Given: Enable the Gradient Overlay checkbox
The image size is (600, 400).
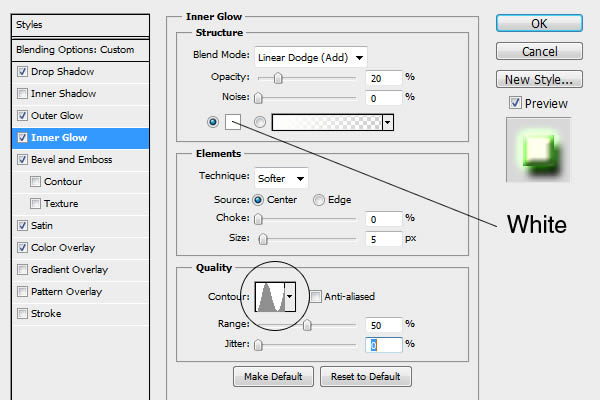Looking at the screenshot, I should [22, 269].
